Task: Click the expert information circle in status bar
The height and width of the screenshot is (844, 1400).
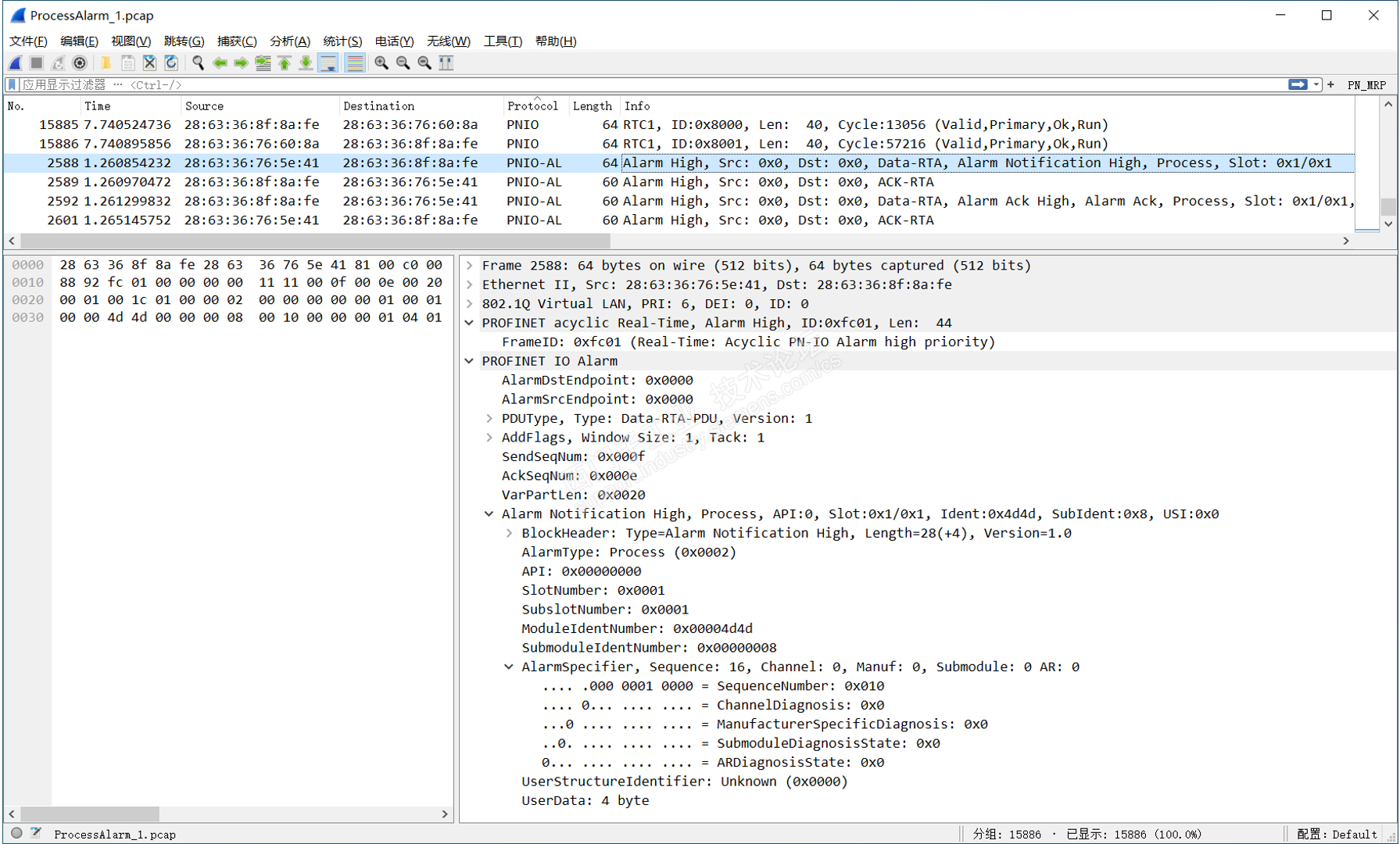Action: click(x=16, y=834)
